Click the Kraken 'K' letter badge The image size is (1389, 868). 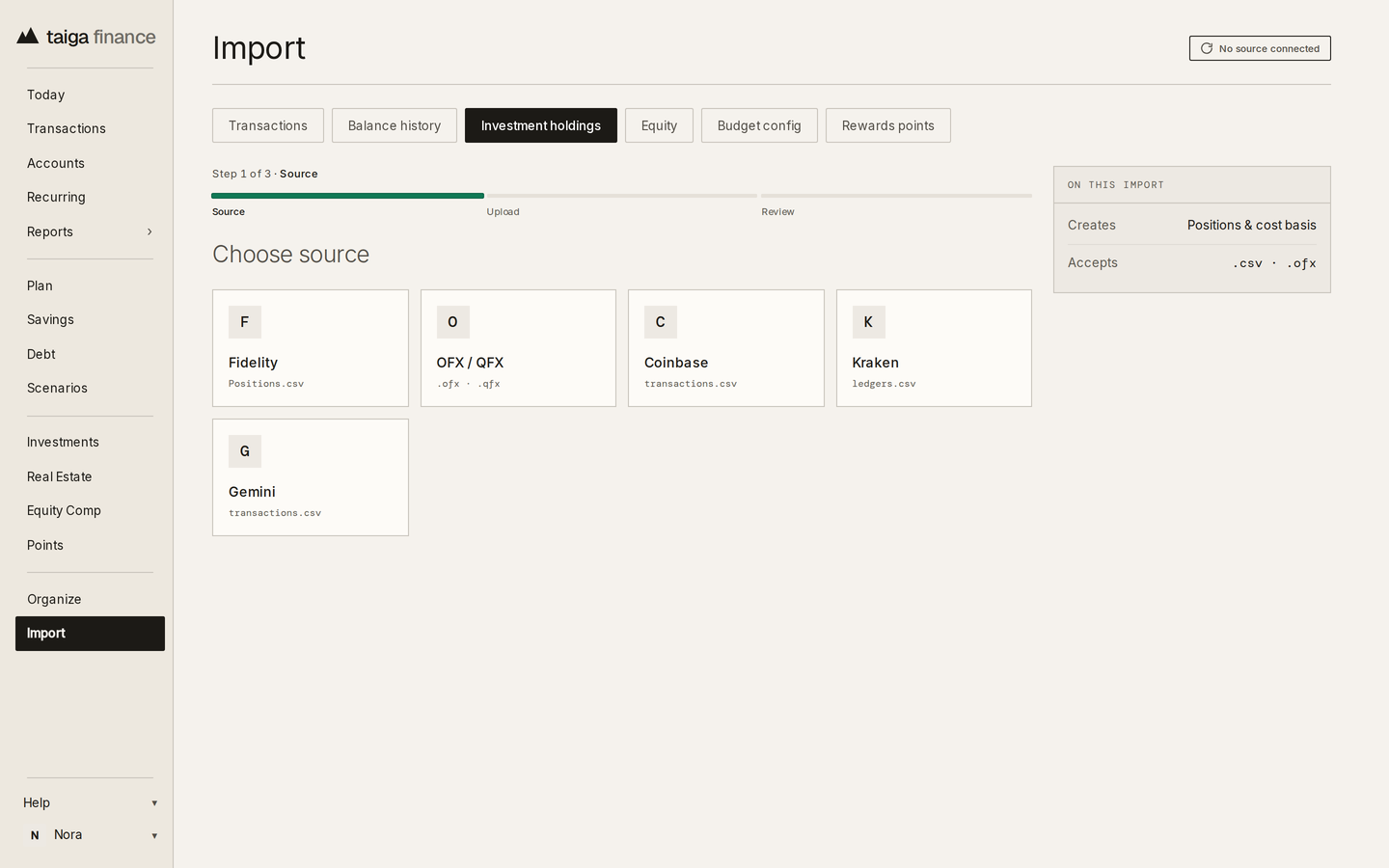868,322
